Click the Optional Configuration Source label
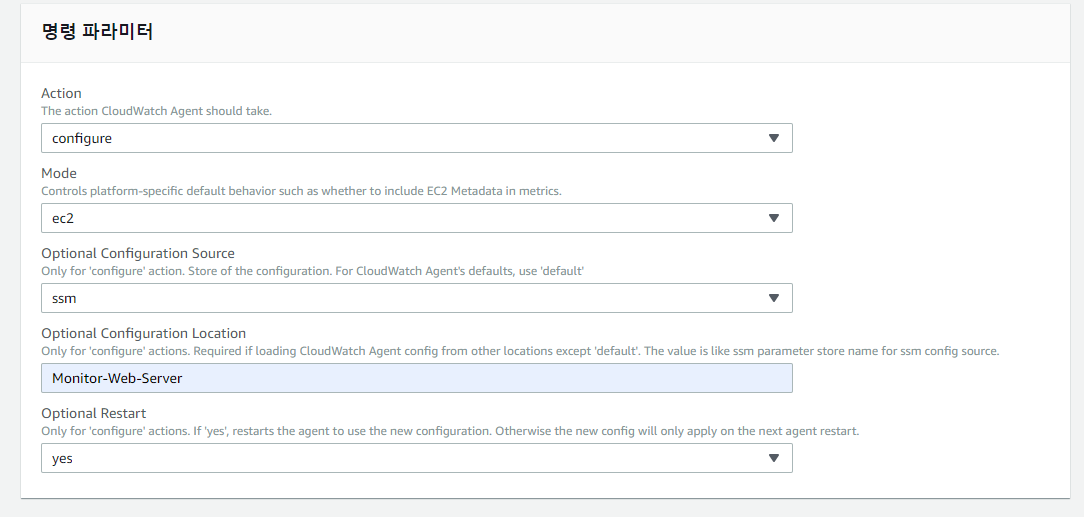This screenshot has height=517, width=1084. point(138,254)
